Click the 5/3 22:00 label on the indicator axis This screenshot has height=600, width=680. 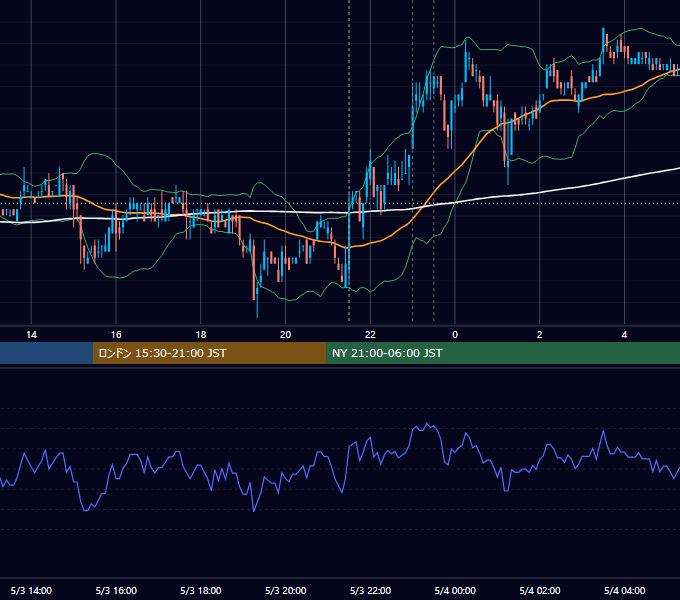[x=370, y=591]
